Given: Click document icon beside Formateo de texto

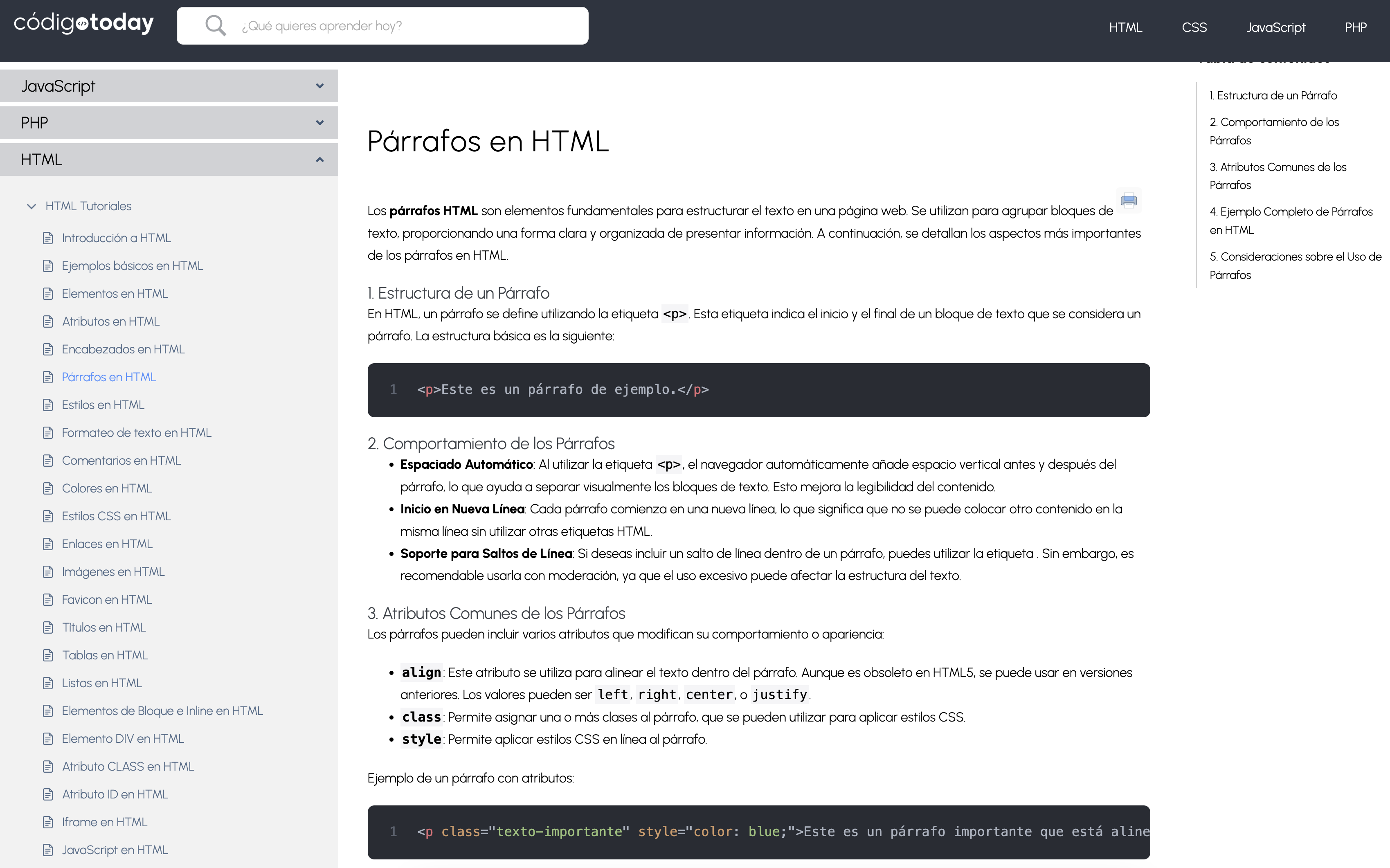Looking at the screenshot, I should pyautogui.click(x=48, y=433).
